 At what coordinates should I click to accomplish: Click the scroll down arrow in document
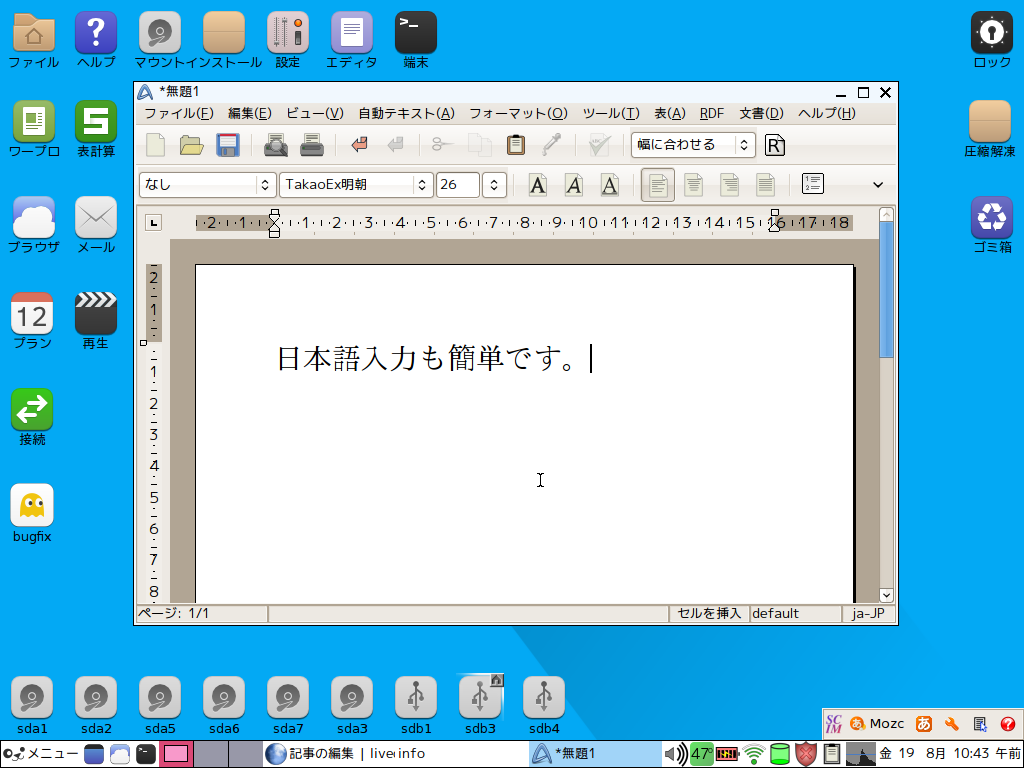click(886, 595)
